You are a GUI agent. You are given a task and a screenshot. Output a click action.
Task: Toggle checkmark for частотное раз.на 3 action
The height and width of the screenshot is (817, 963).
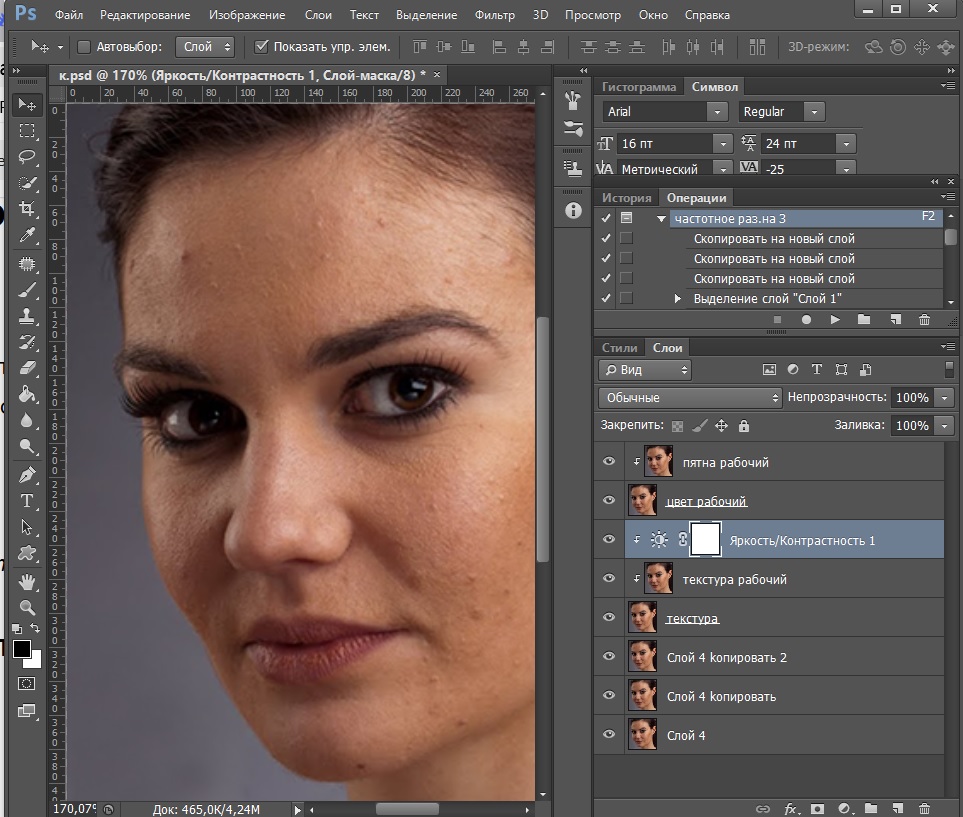[x=606, y=217]
